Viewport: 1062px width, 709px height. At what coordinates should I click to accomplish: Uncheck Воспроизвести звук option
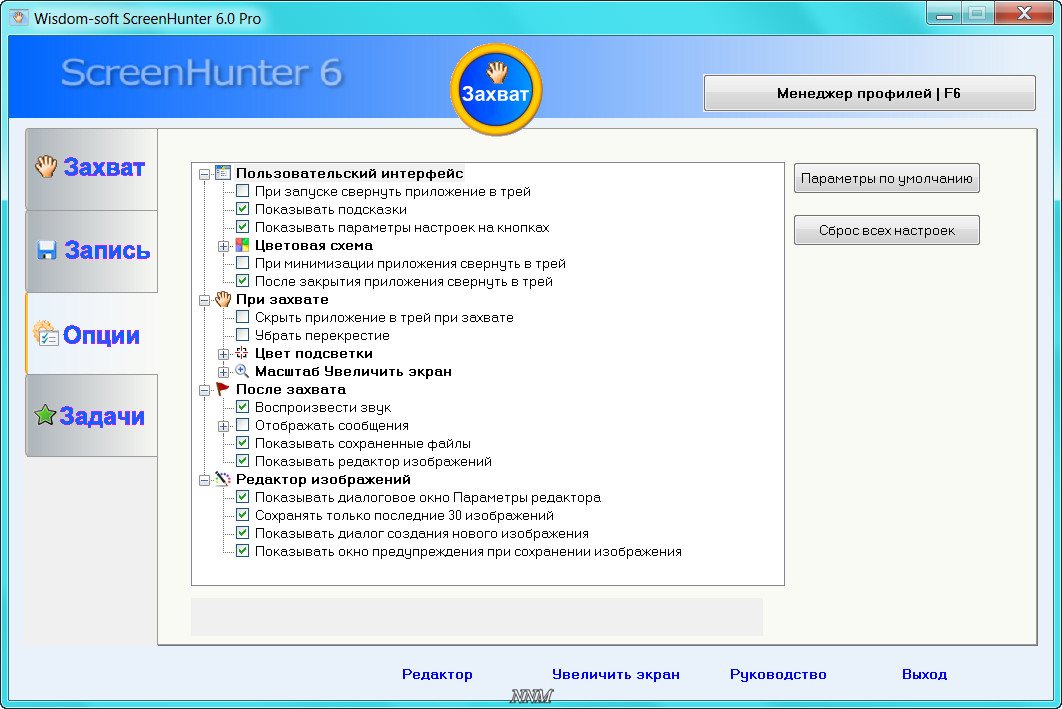pyautogui.click(x=242, y=407)
